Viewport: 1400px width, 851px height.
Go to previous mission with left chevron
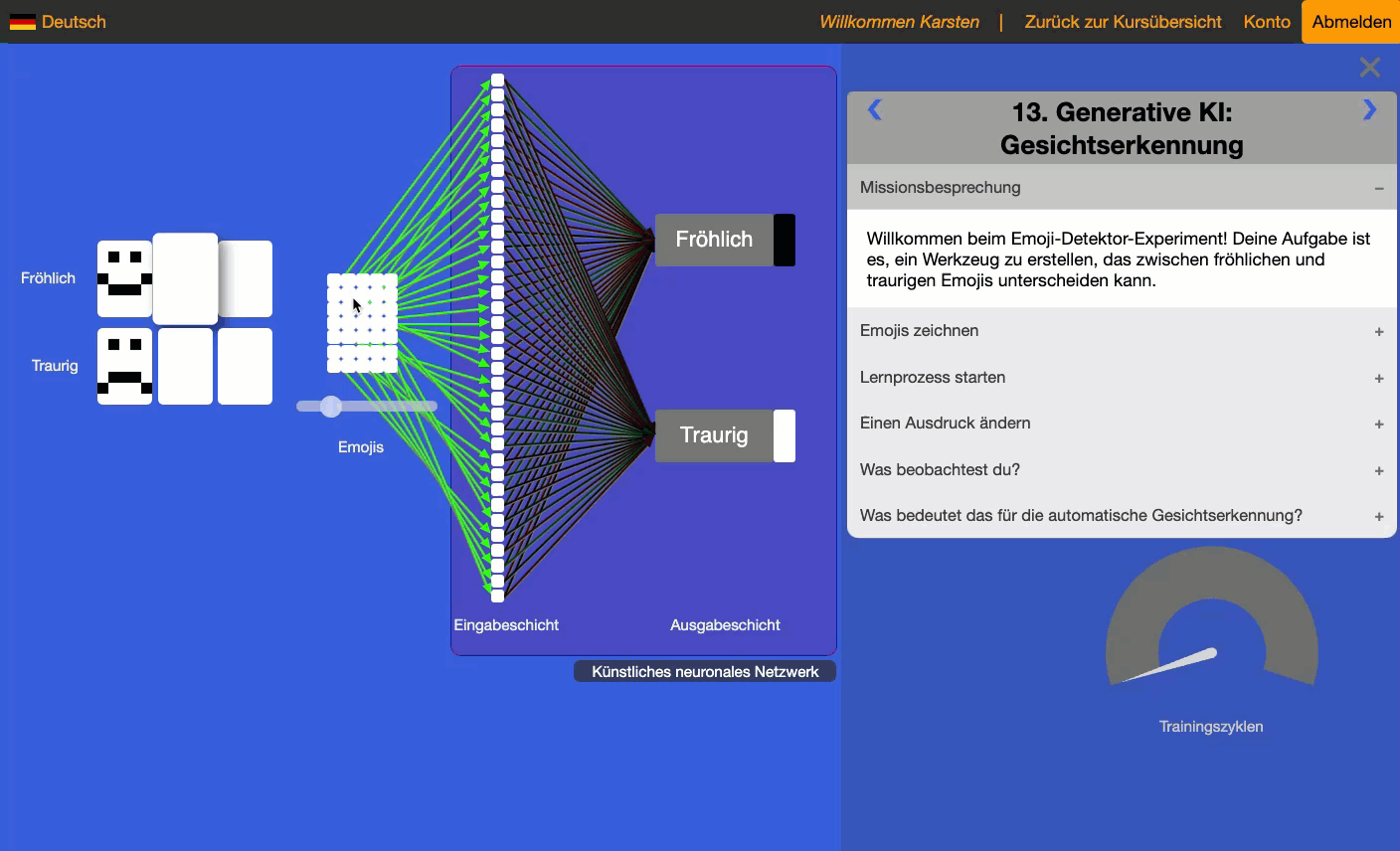point(875,110)
